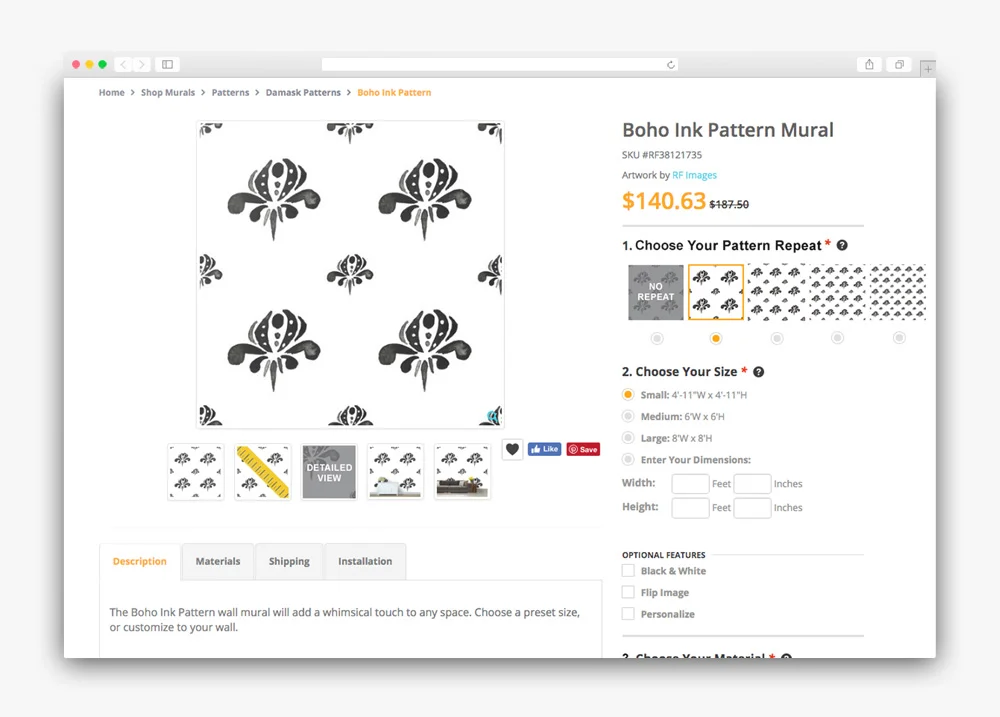1000x717 pixels.
Task: Click the SKU #RF38121735 text
Action: (662, 155)
